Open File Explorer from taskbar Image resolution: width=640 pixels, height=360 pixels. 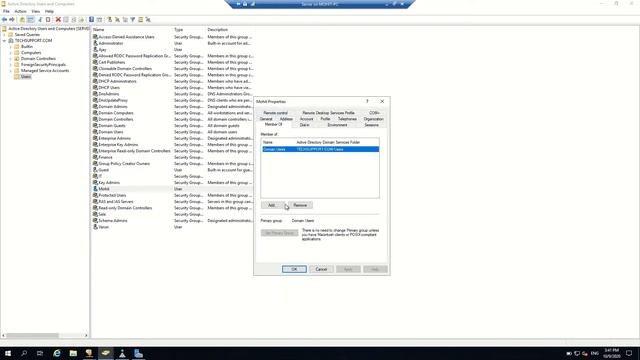73,353
